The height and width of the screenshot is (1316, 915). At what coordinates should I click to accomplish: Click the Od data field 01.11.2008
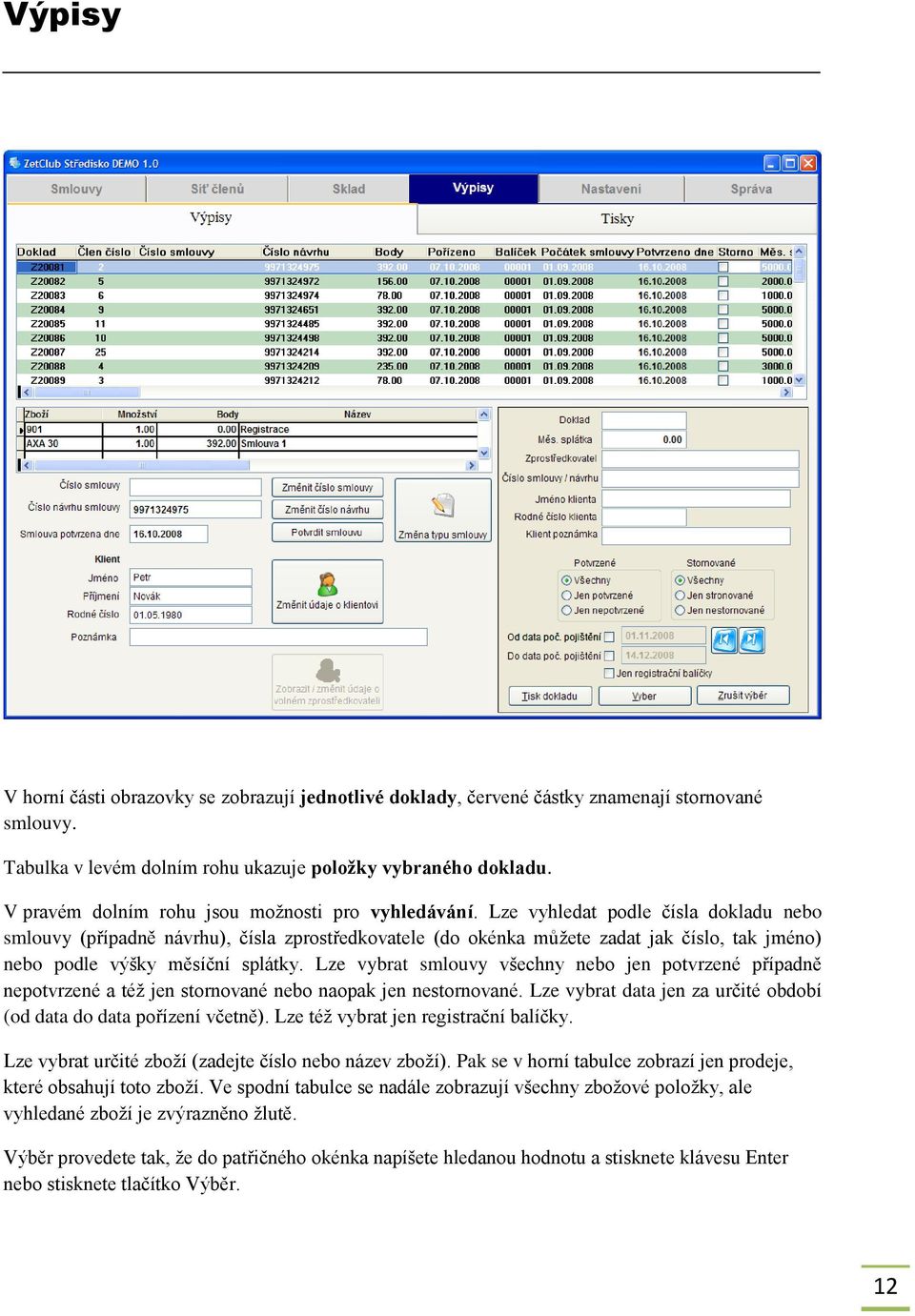coord(663,636)
